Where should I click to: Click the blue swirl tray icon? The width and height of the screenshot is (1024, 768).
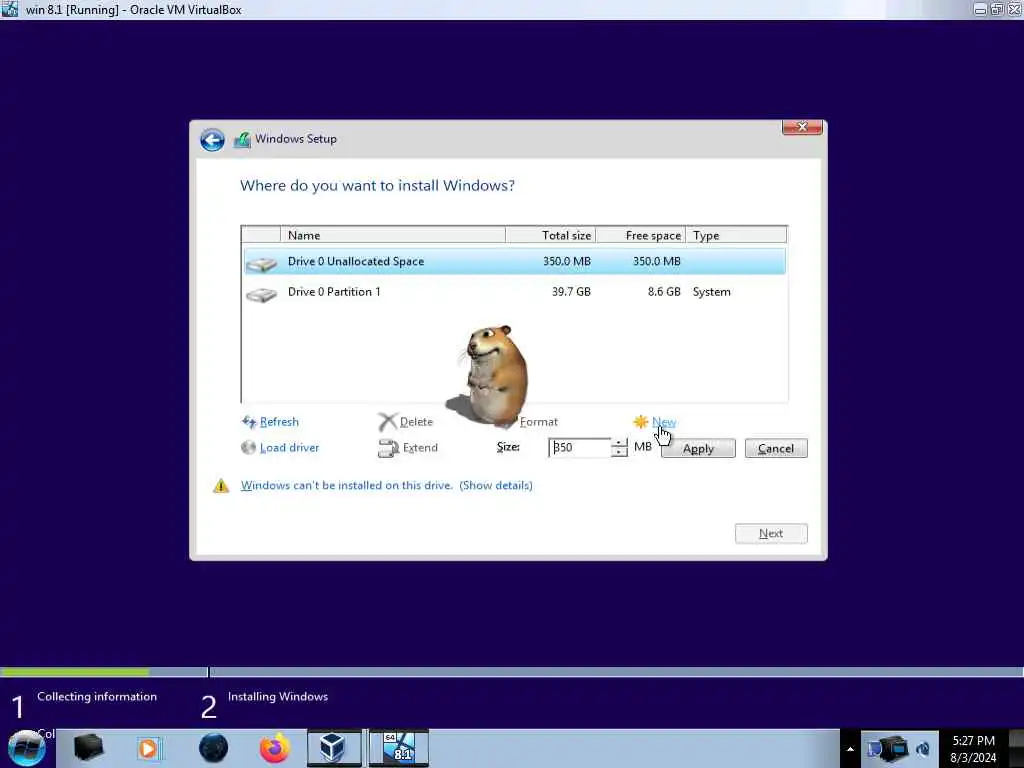(x=923, y=749)
